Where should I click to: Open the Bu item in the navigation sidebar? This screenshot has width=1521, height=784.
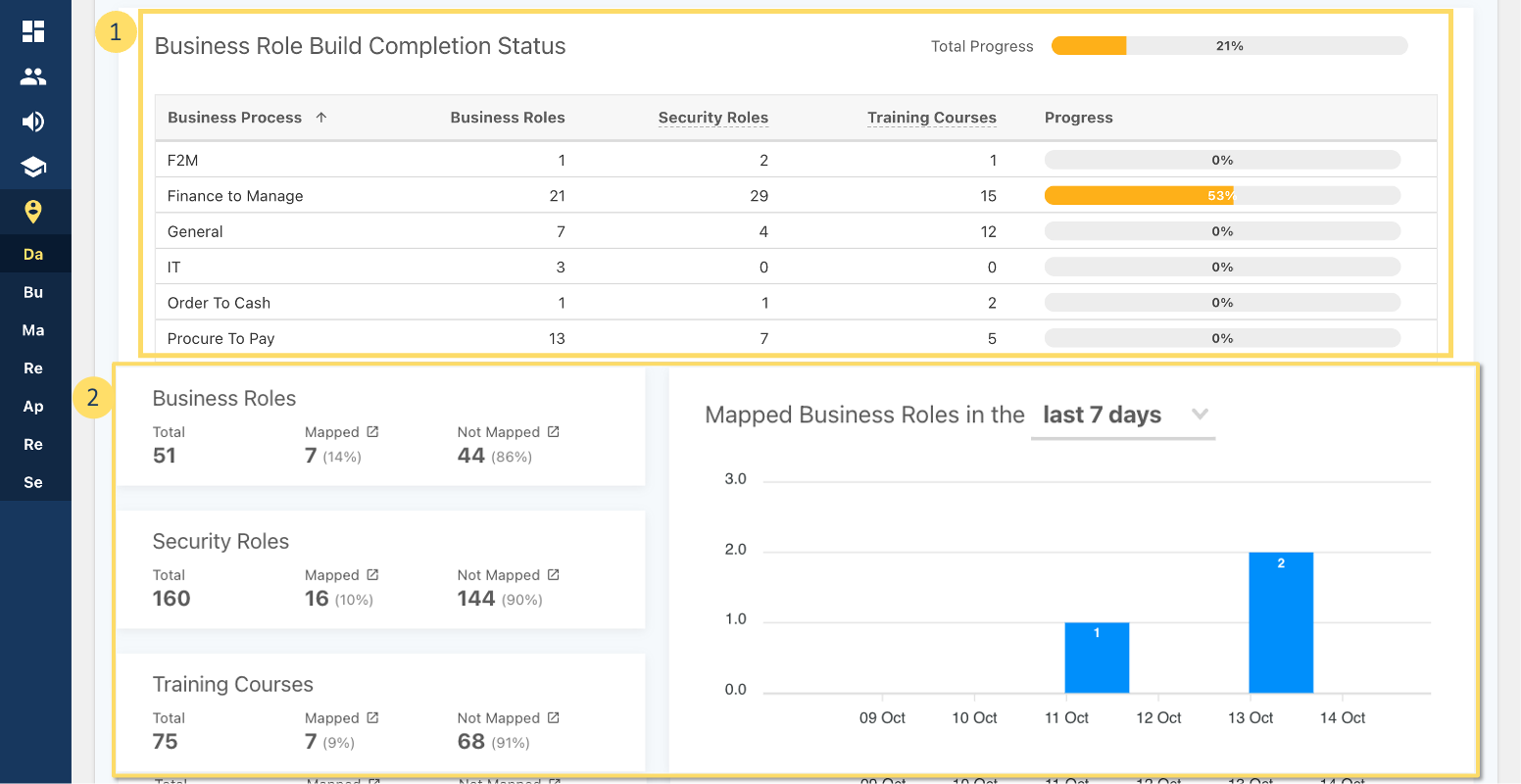[33, 292]
